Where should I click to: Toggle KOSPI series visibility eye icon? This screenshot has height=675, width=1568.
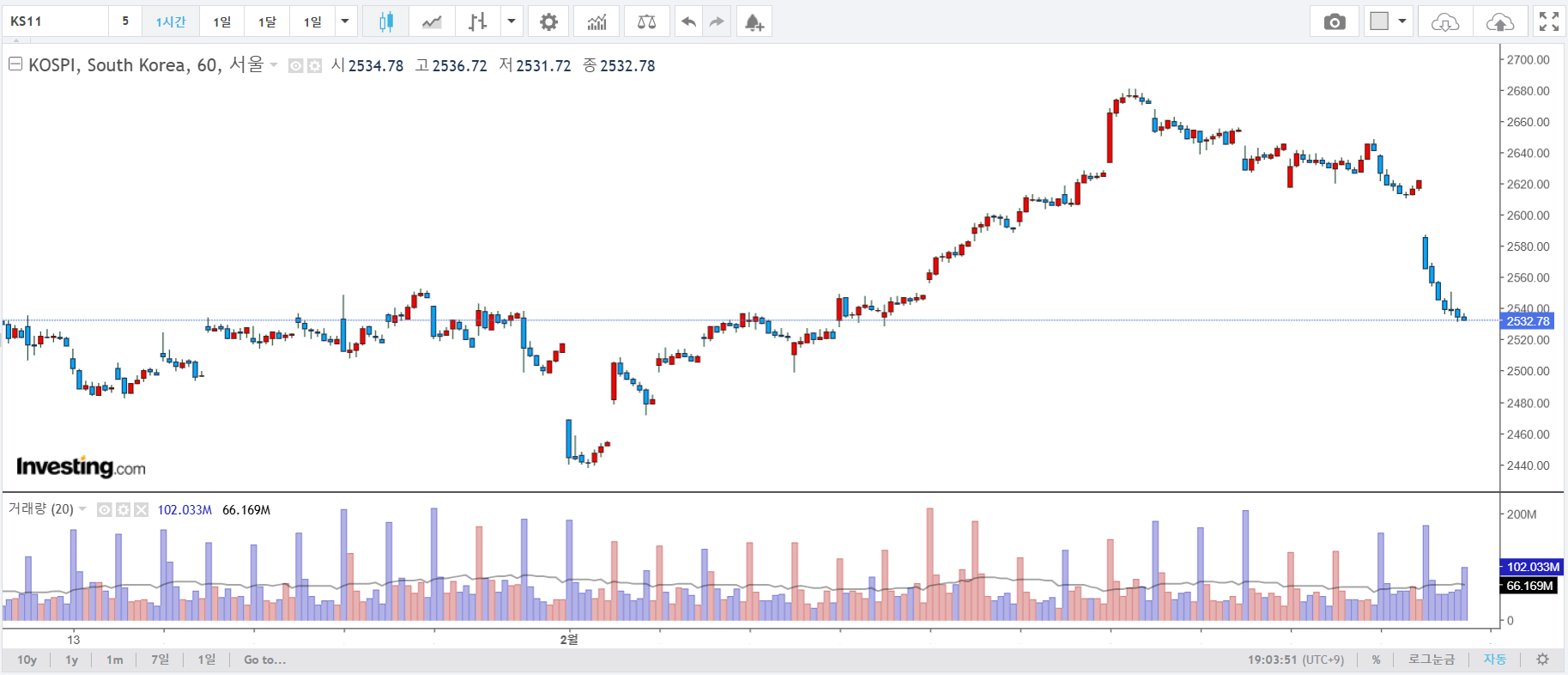295,65
